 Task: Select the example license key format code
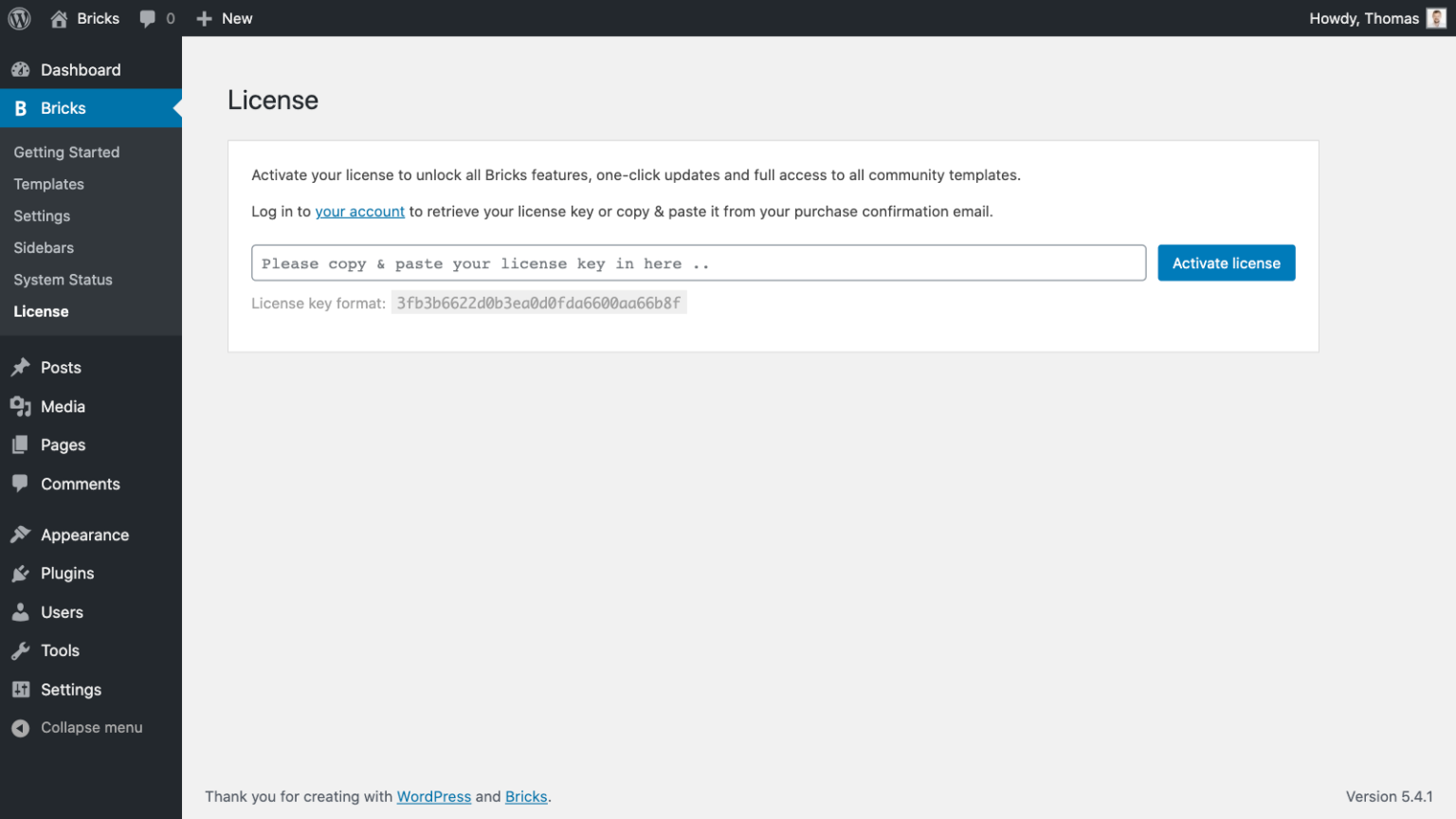(538, 303)
